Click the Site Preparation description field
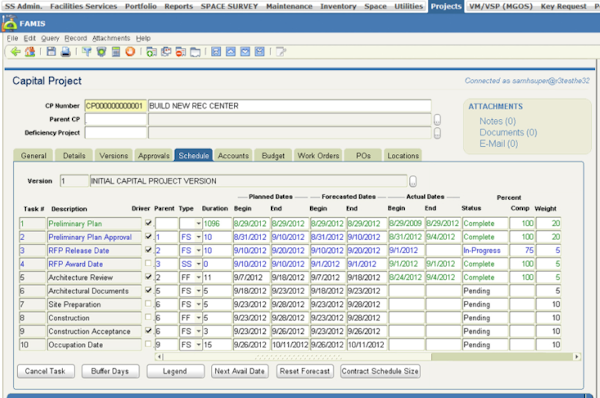 (94, 305)
